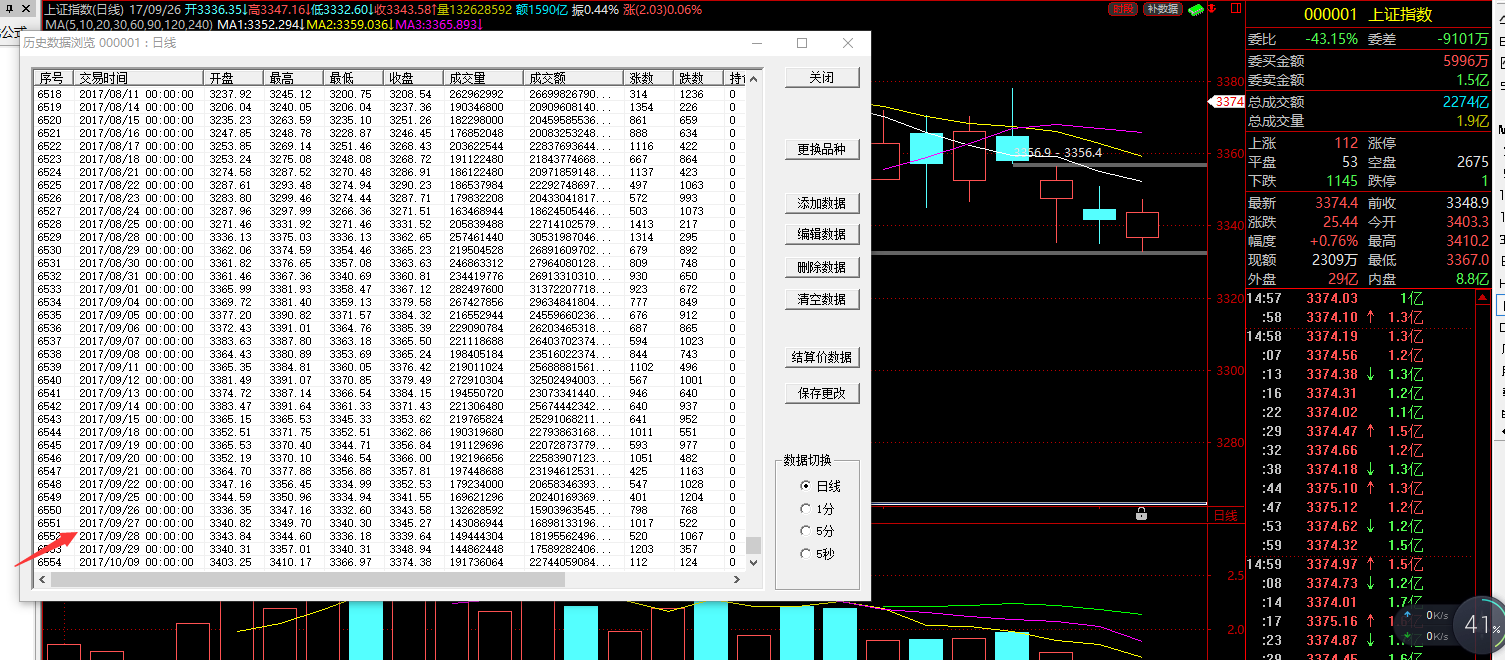Click the 编辑数据 button

tap(822, 234)
